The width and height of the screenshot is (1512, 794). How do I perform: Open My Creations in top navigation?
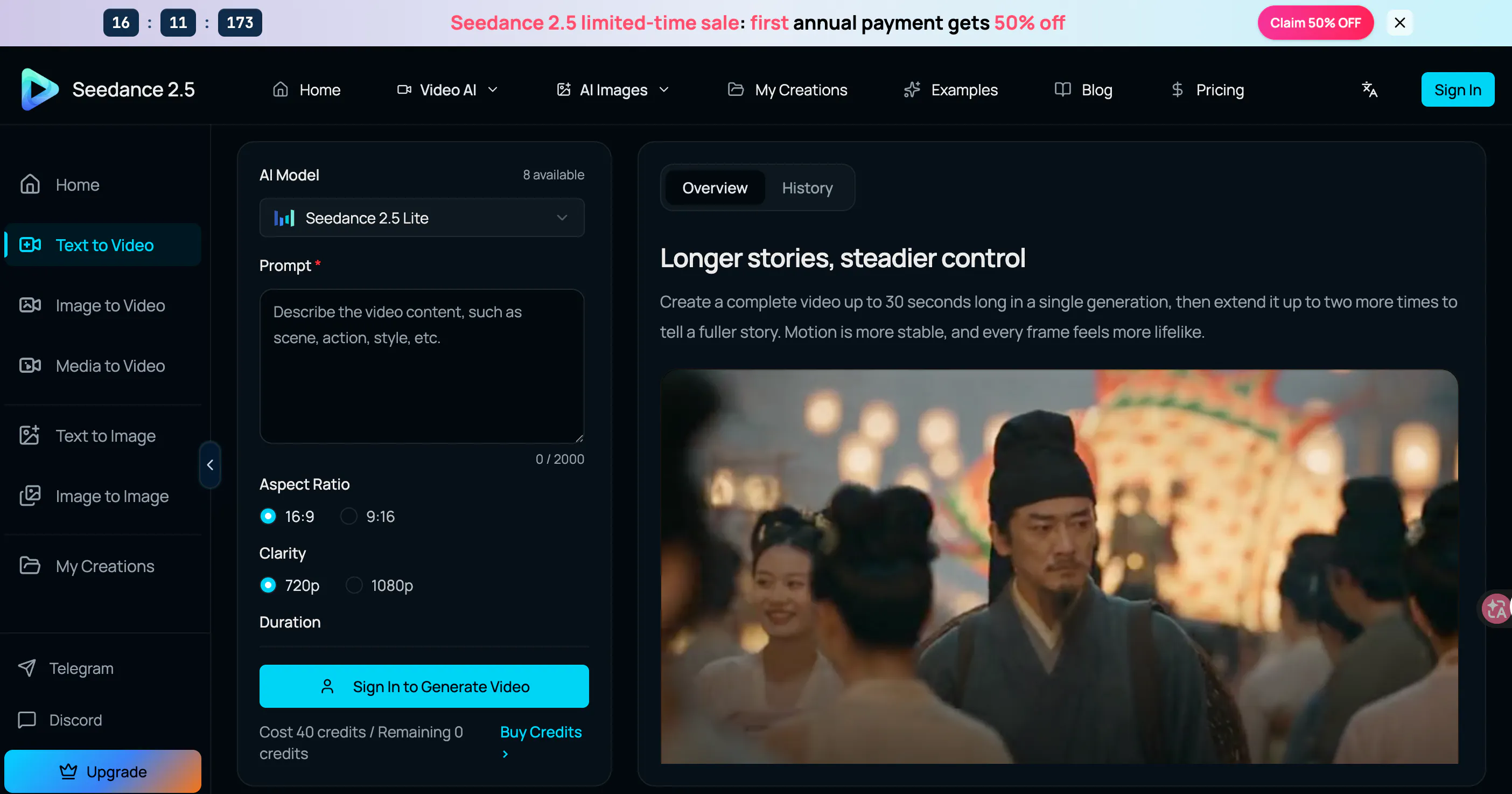(788, 89)
